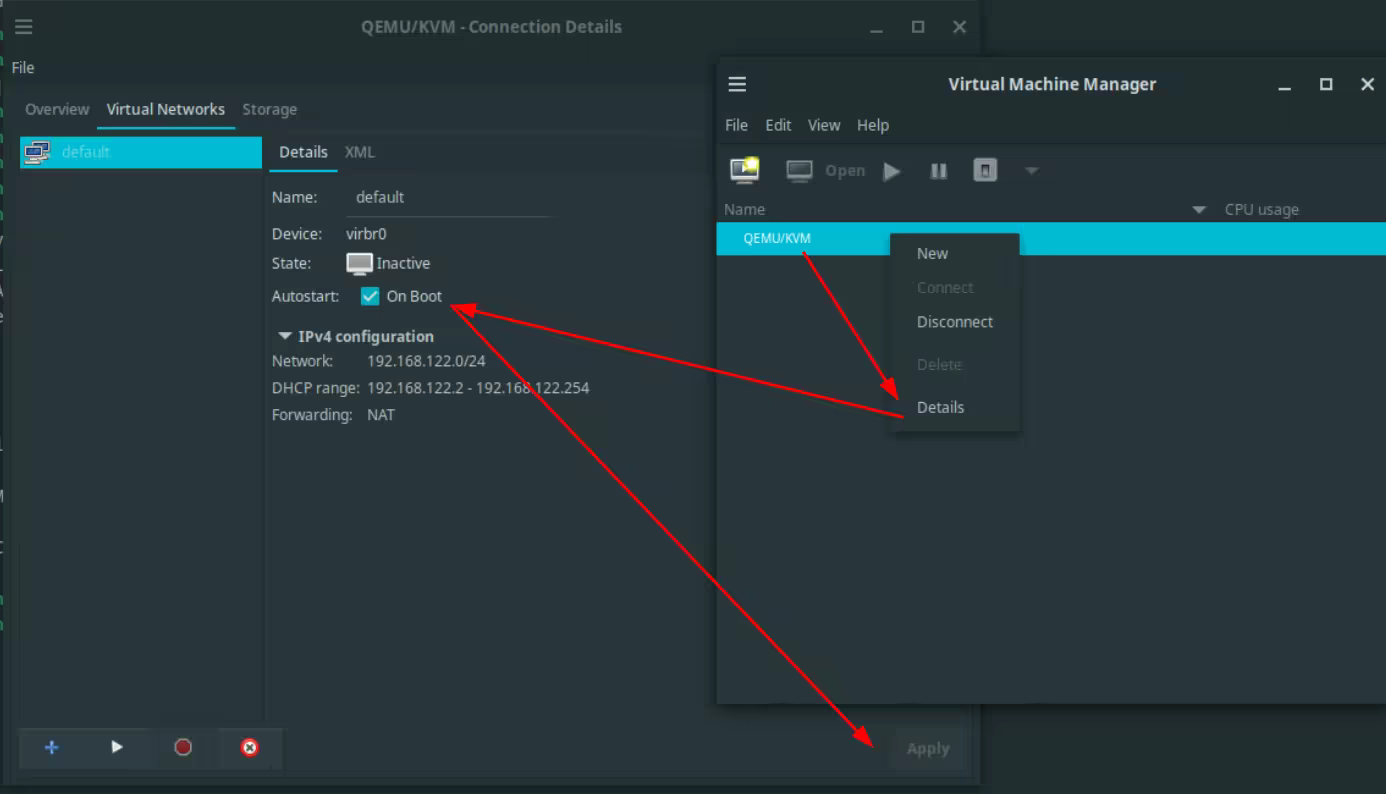Click the add network plus icon
This screenshot has height=794, width=1386.
(52, 747)
